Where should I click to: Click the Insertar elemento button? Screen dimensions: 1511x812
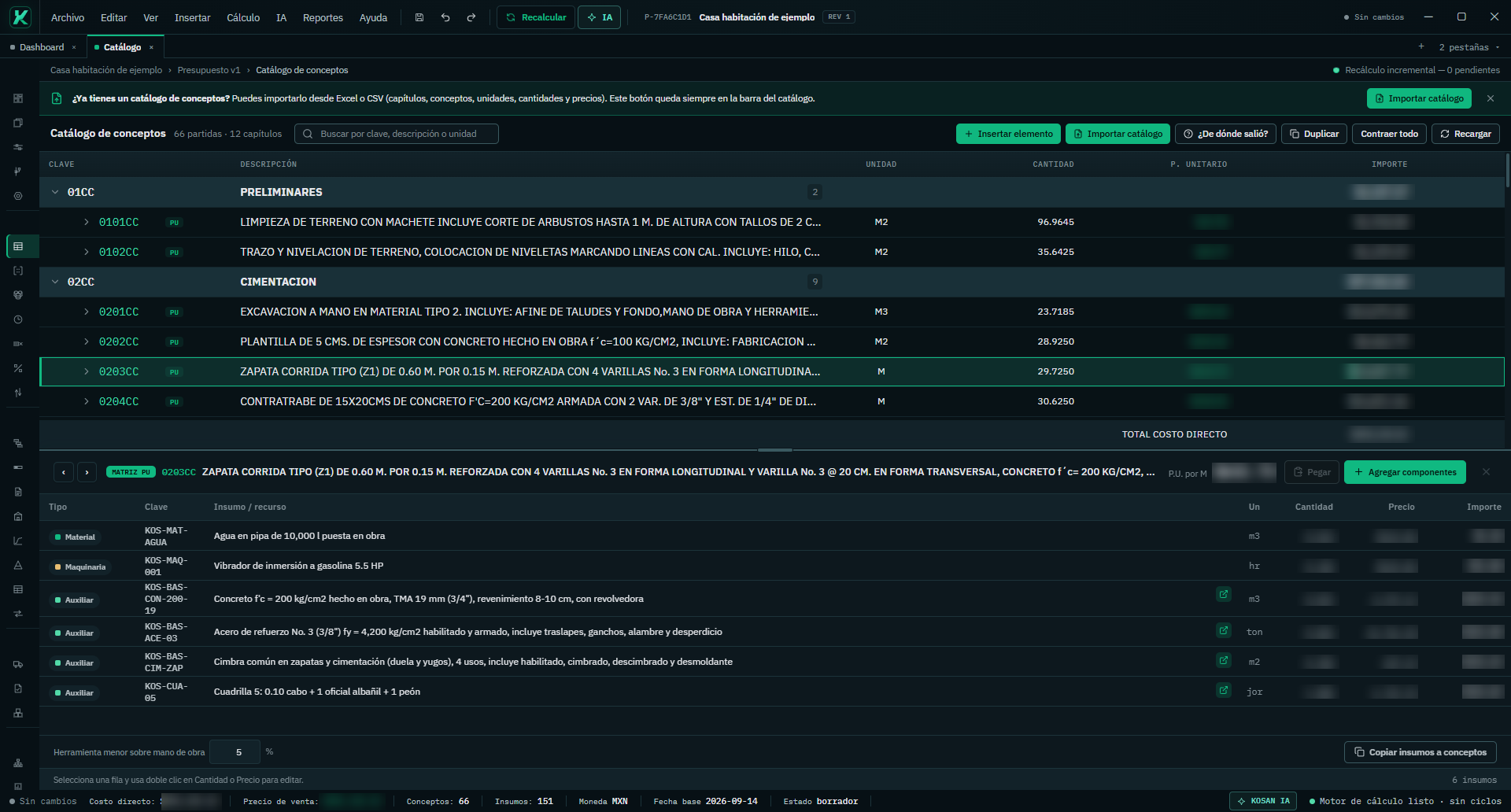tap(1008, 134)
